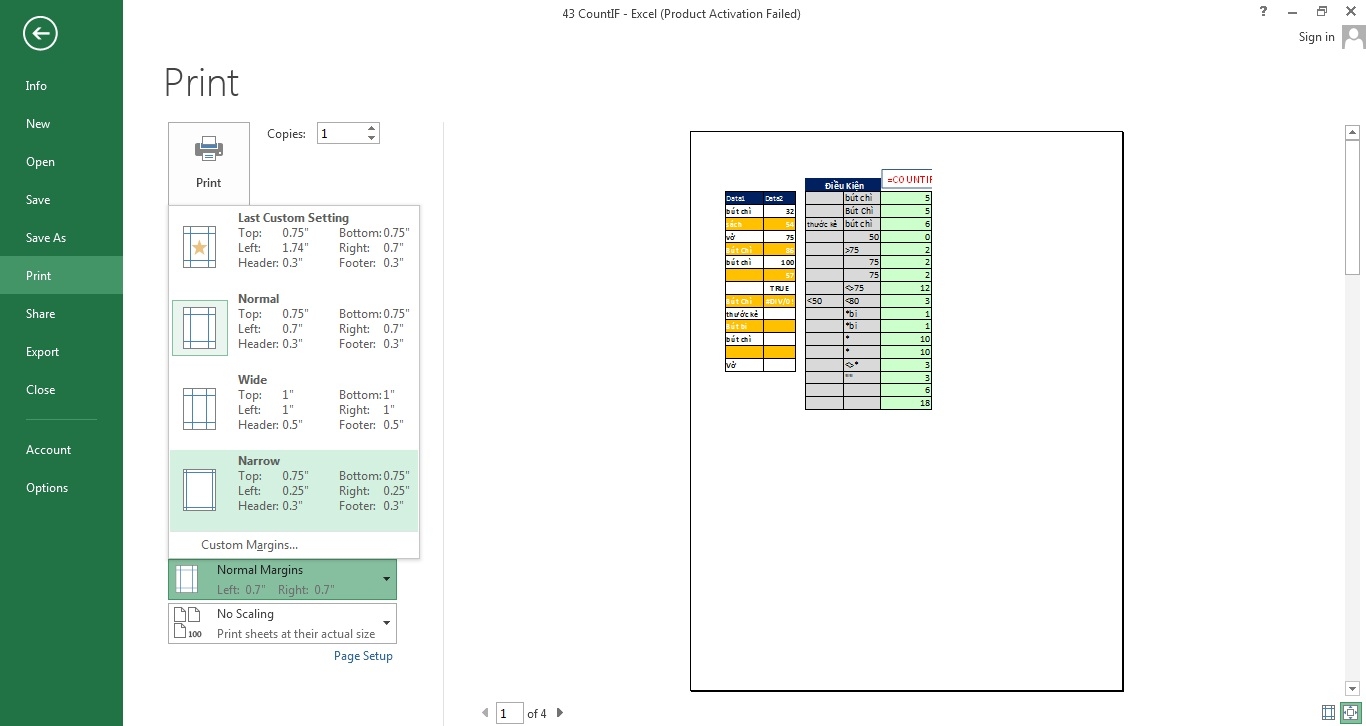Viewport: 1366px width, 726px height.
Task: Click the back arrow circle icon
Action: point(40,34)
